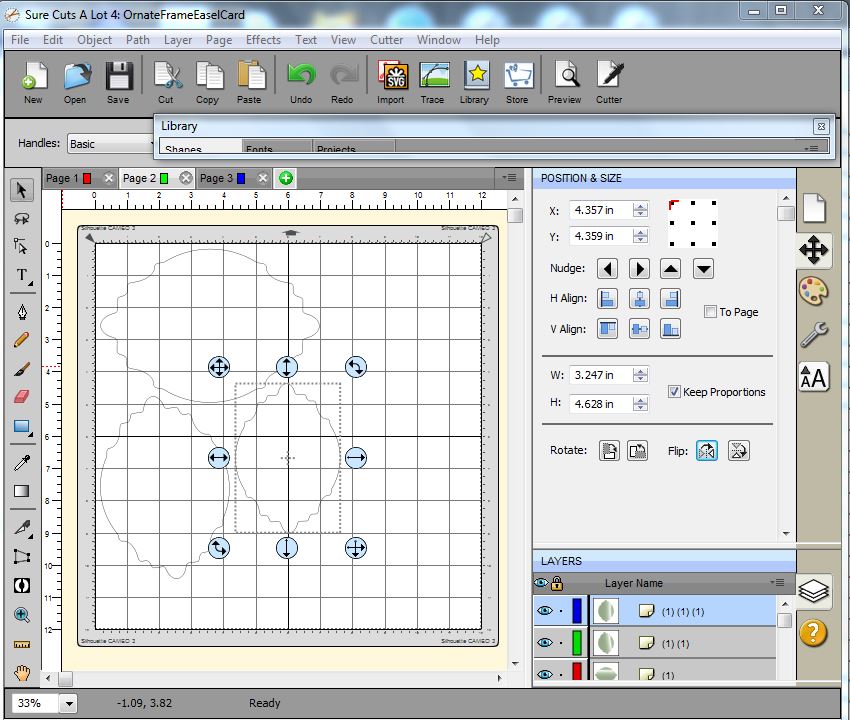Select the Eraser tool
Viewport: 850px width, 720px height.
(22, 397)
